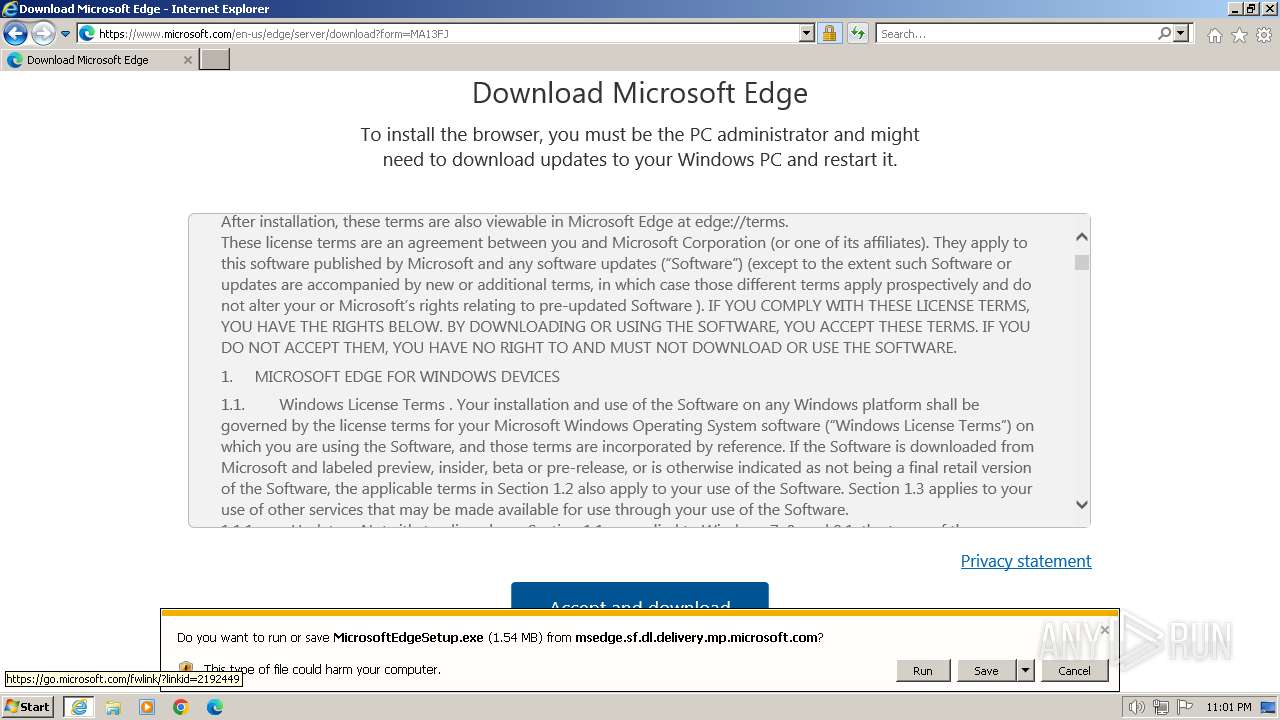
Task: Open the Tools gear icon
Action: click(x=1264, y=35)
